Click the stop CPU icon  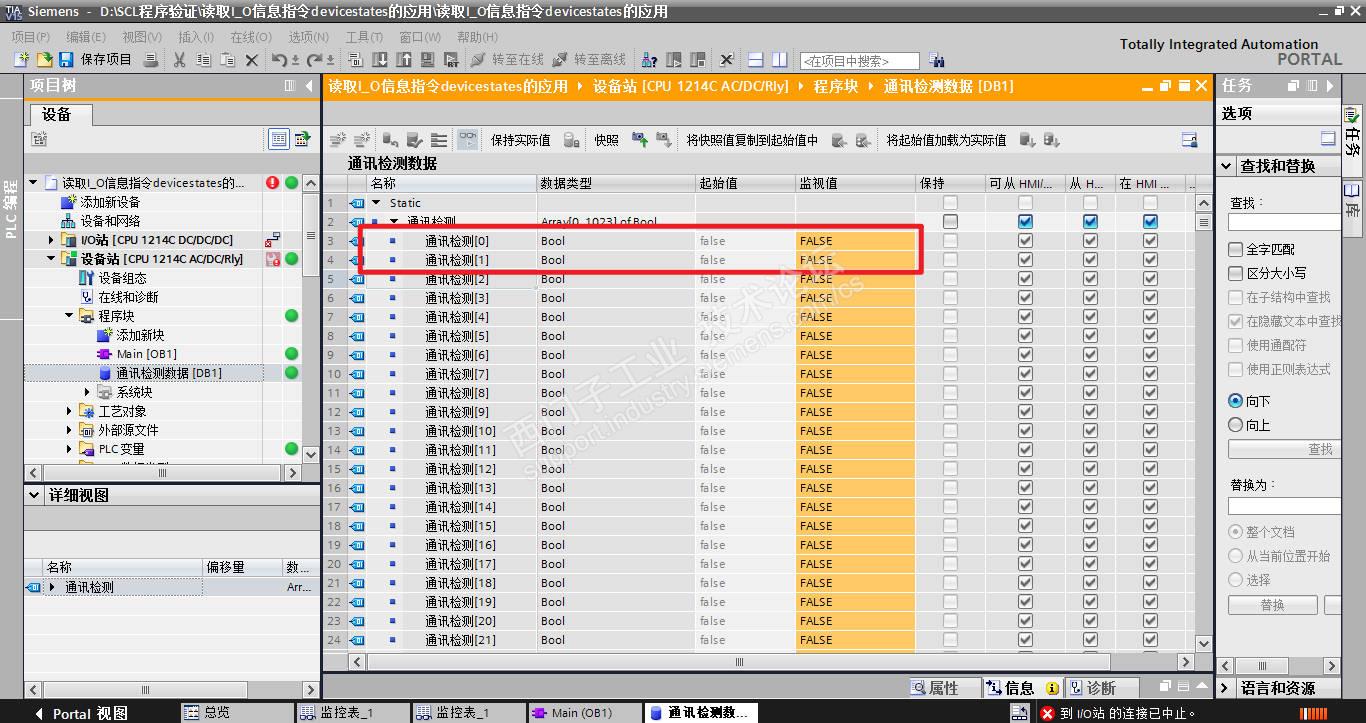pos(699,60)
